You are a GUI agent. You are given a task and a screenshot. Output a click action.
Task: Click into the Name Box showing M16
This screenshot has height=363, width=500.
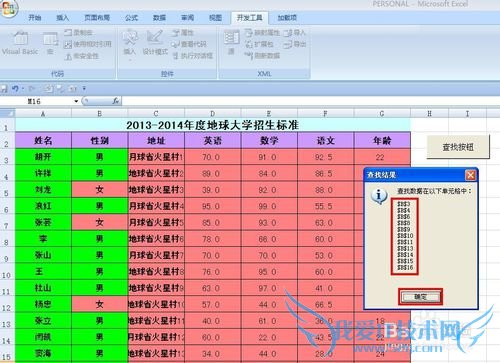coord(37,101)
